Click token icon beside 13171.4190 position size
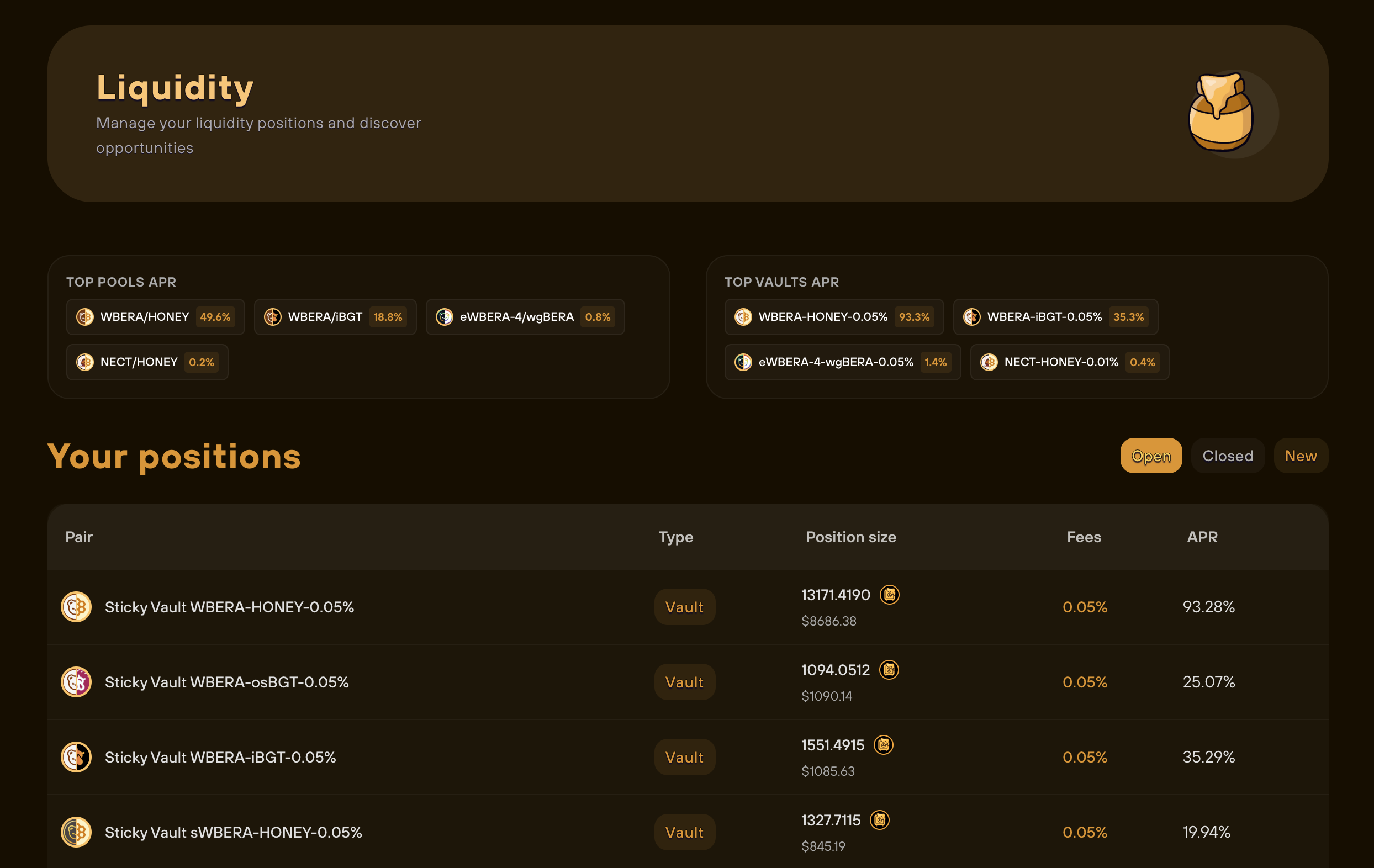The width and height of the screenshot is (1374, 868). coord(889,595)
